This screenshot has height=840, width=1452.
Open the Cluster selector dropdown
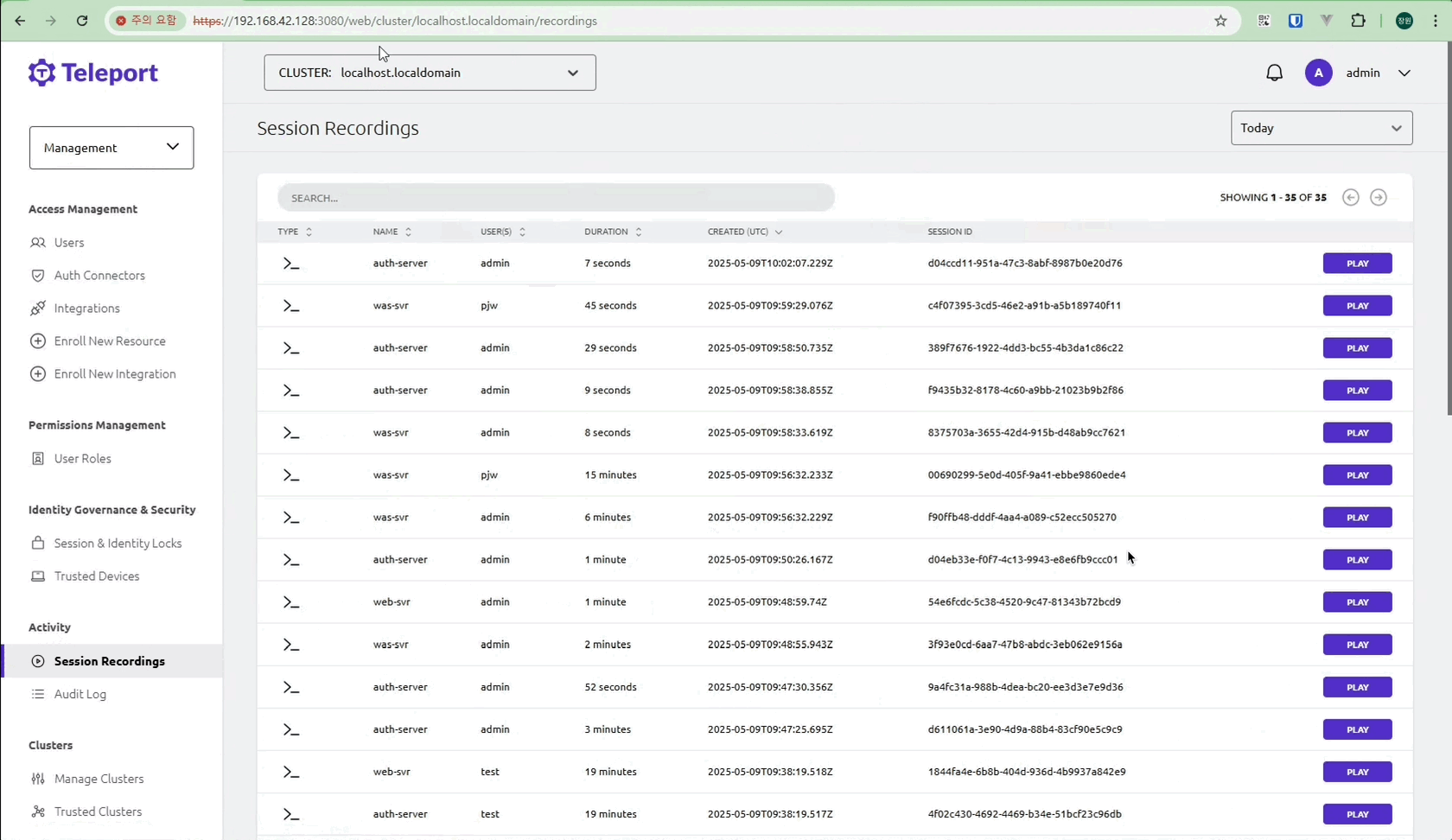430,73
